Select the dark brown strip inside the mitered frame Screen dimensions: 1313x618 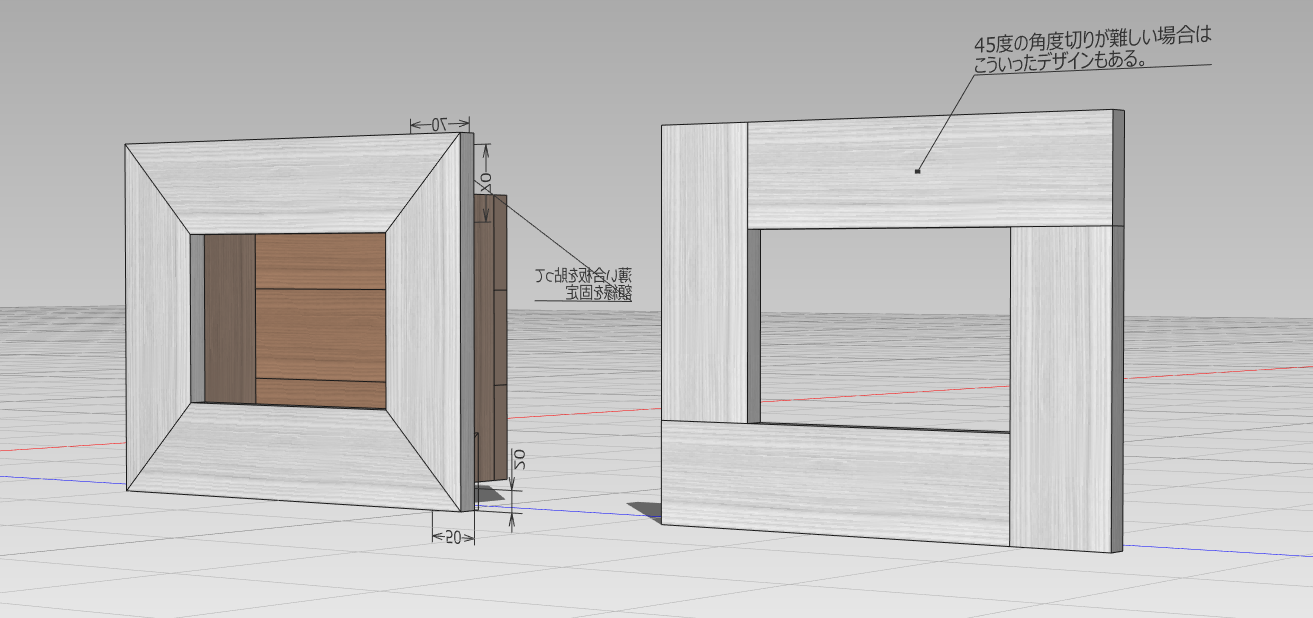click(x=230, y=319)
